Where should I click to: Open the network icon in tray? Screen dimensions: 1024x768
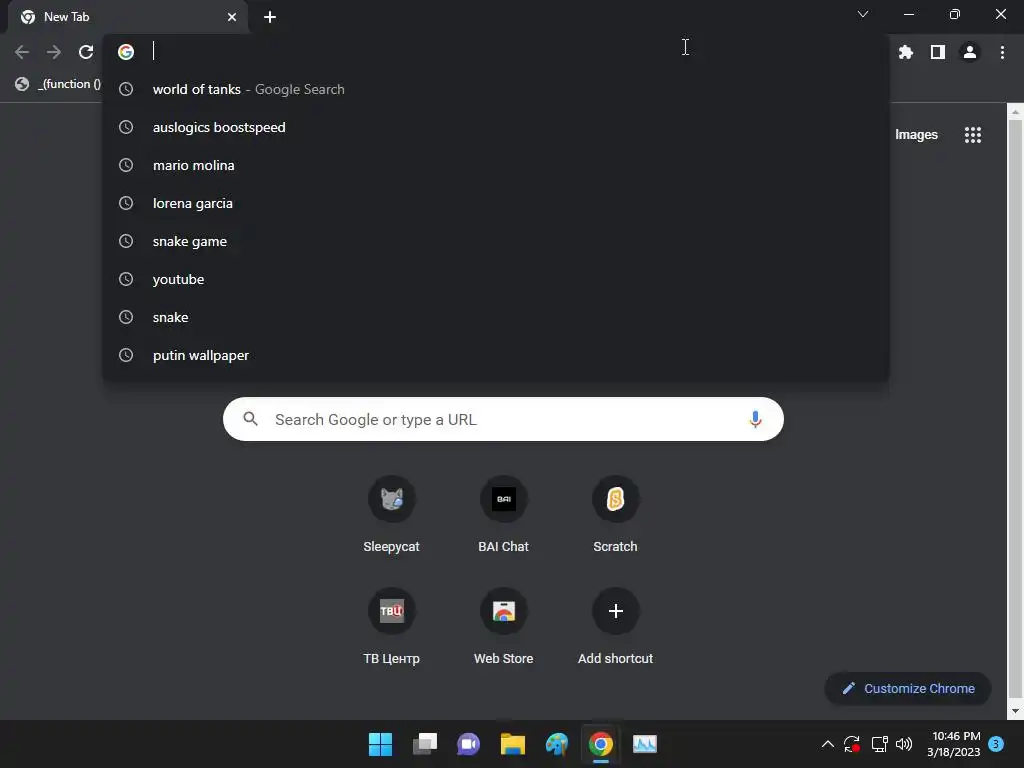[879, 744]
